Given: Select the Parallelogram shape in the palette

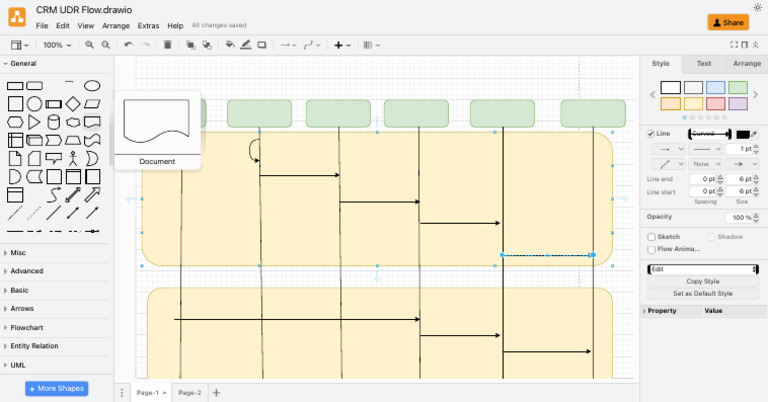Looking at the screenshot, I should point(92,104).
